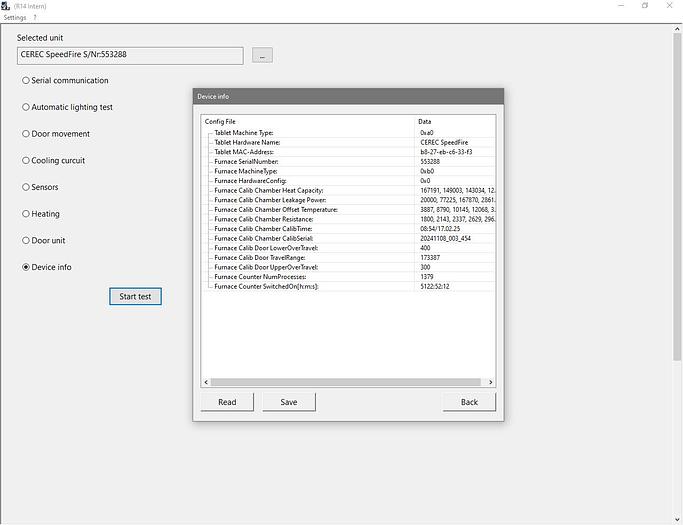Select the Furnace SerialNumber row
Viewport: 683px width, 525px height.
point(246,161)
